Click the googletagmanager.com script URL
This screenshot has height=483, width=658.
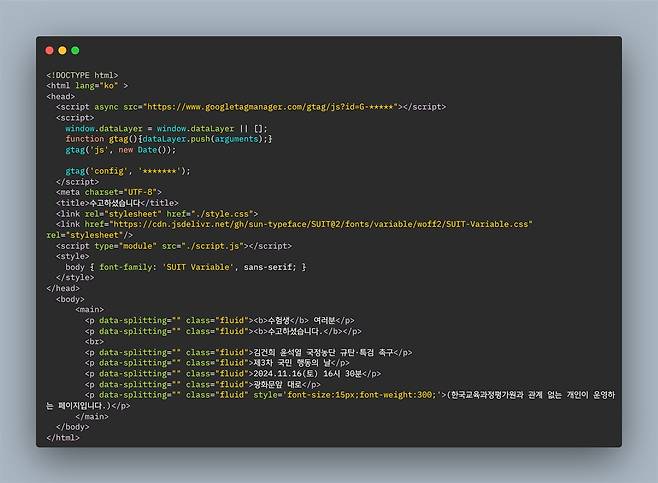[272, 107]
